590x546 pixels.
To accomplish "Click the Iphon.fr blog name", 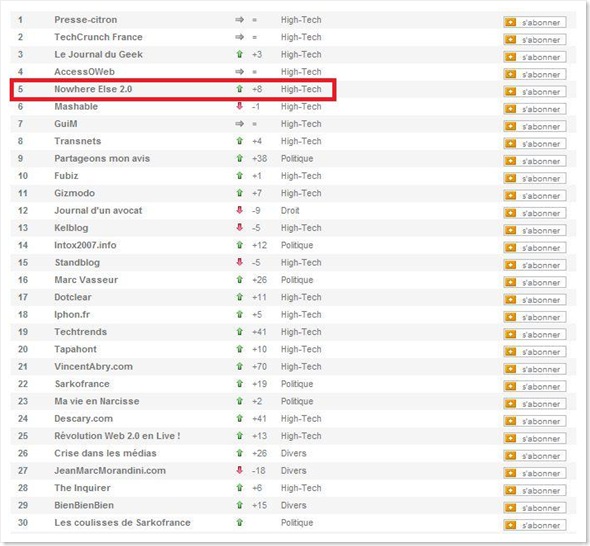I will point(72,314).
